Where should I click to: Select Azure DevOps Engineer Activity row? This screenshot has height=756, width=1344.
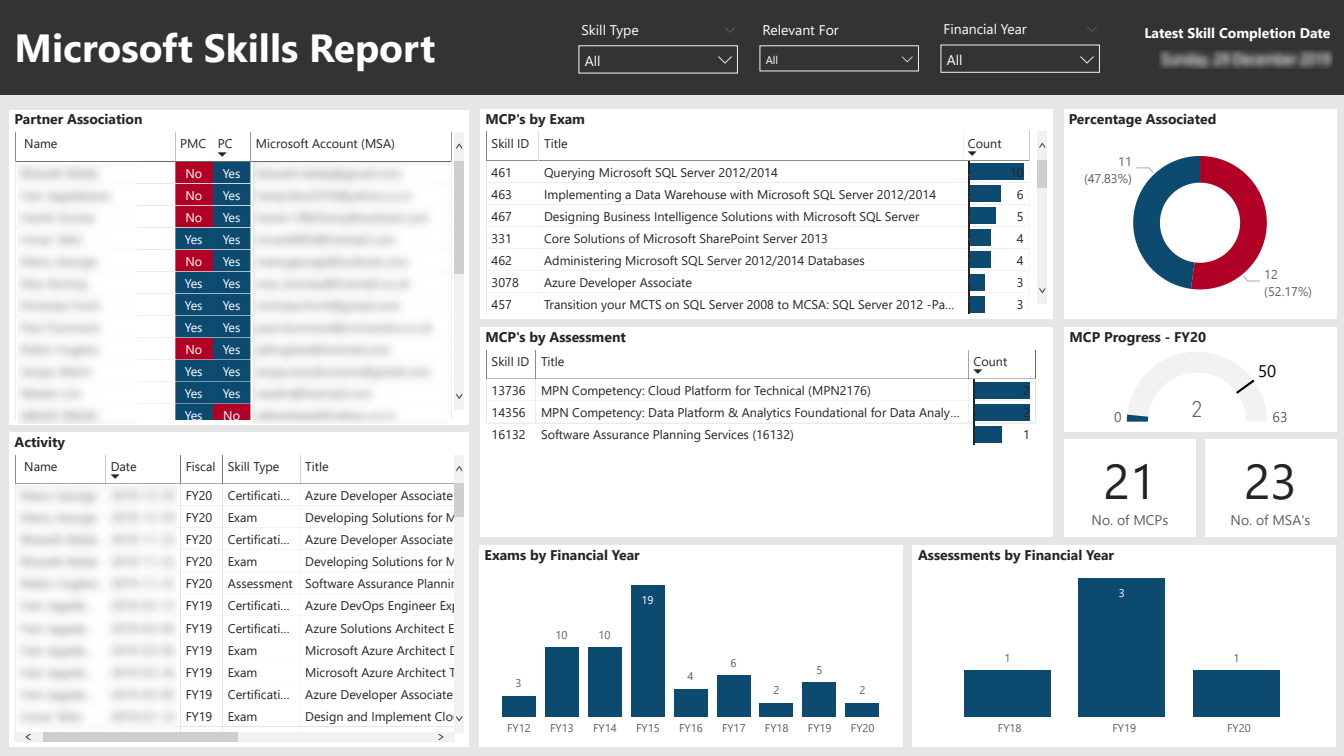236,605
